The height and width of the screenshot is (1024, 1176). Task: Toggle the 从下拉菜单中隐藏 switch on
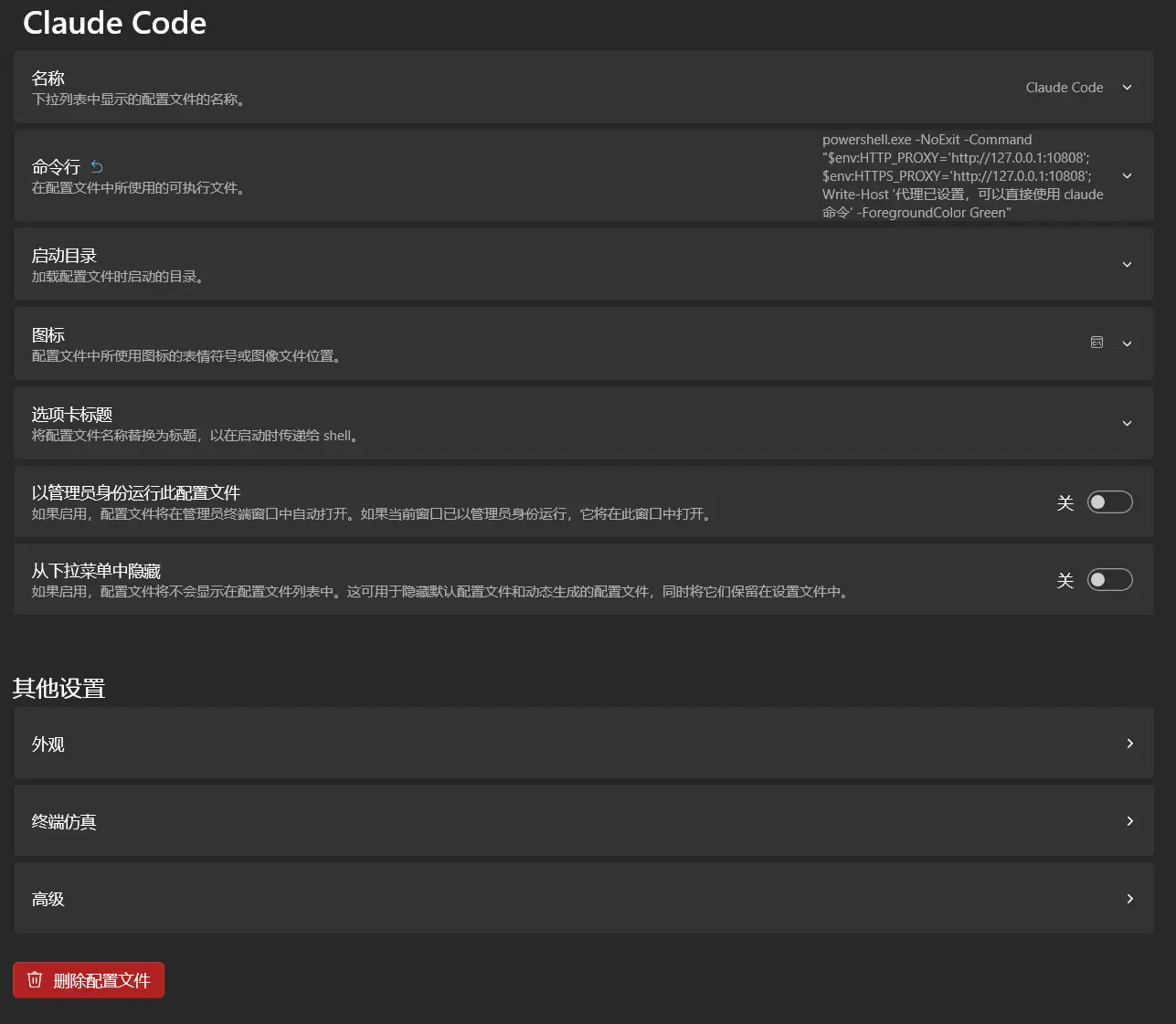coord(1109,580)
